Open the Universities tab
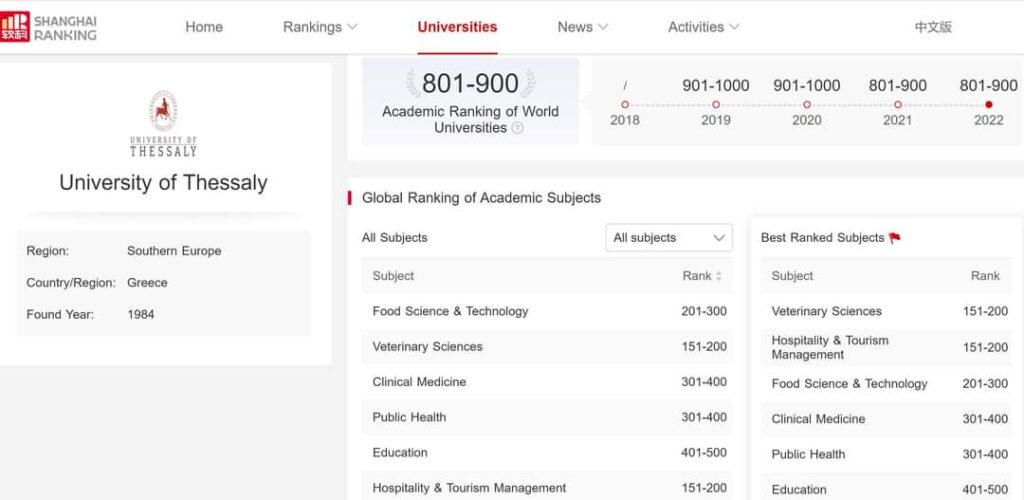 coord(457,27)
